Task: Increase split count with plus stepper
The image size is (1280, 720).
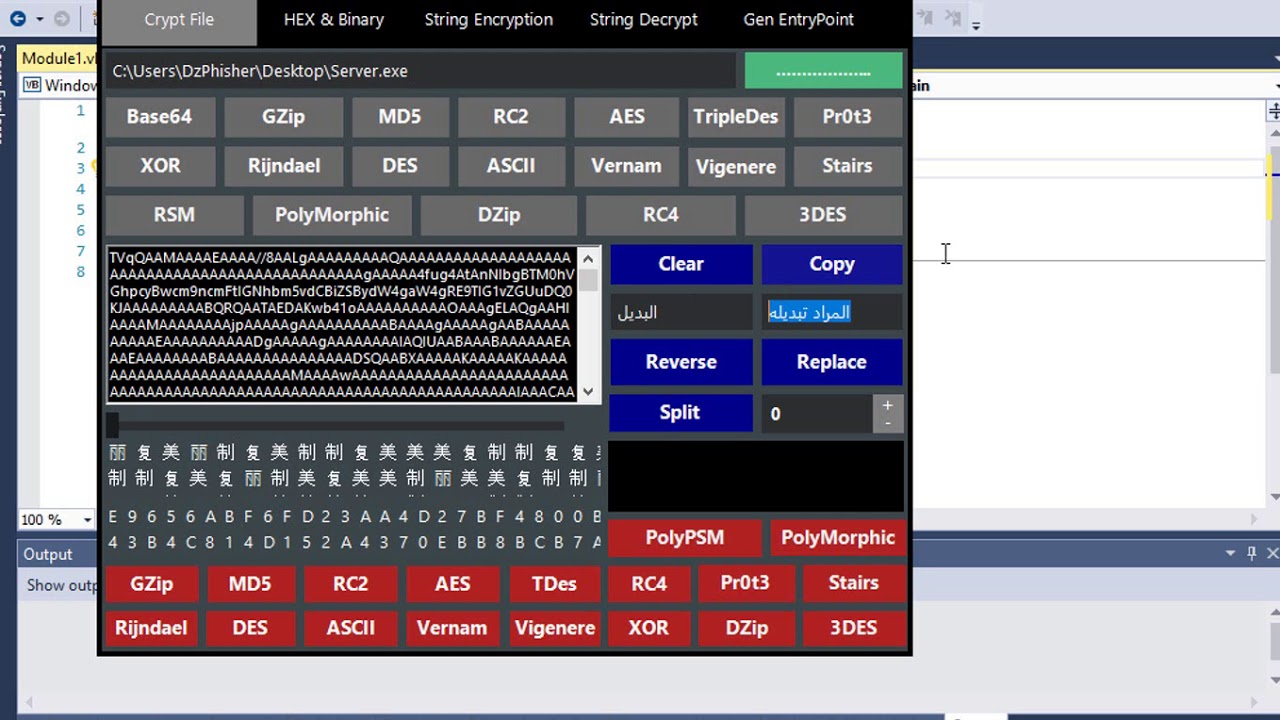Action: [887, 405]
